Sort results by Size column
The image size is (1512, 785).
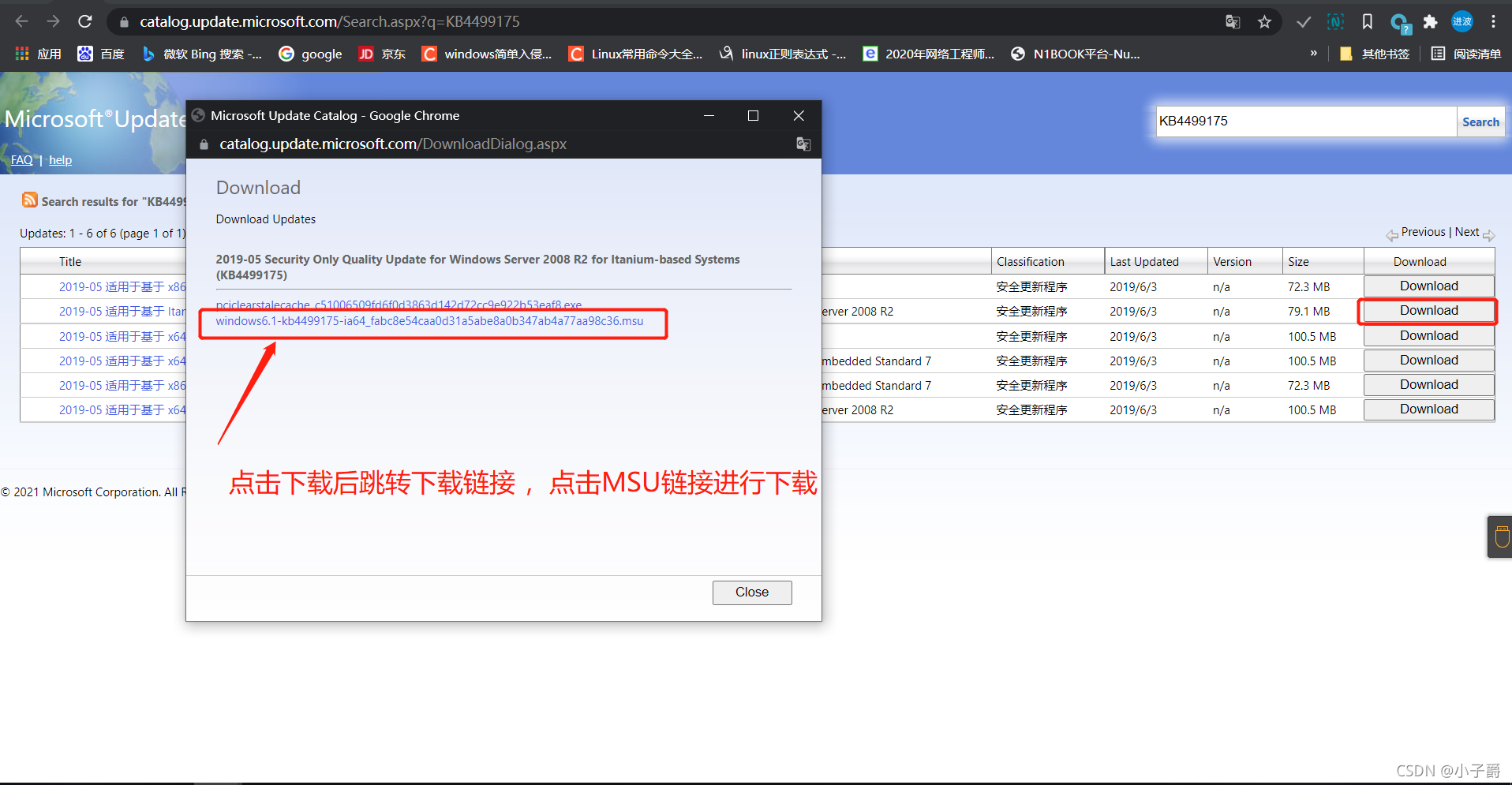click(x=1298, y=262)
